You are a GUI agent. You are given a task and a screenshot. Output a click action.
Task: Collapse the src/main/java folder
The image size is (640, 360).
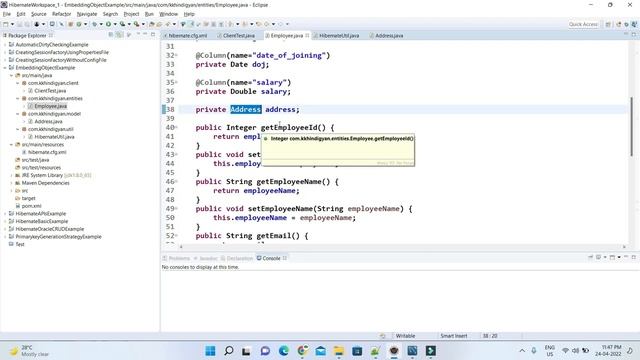11,76
